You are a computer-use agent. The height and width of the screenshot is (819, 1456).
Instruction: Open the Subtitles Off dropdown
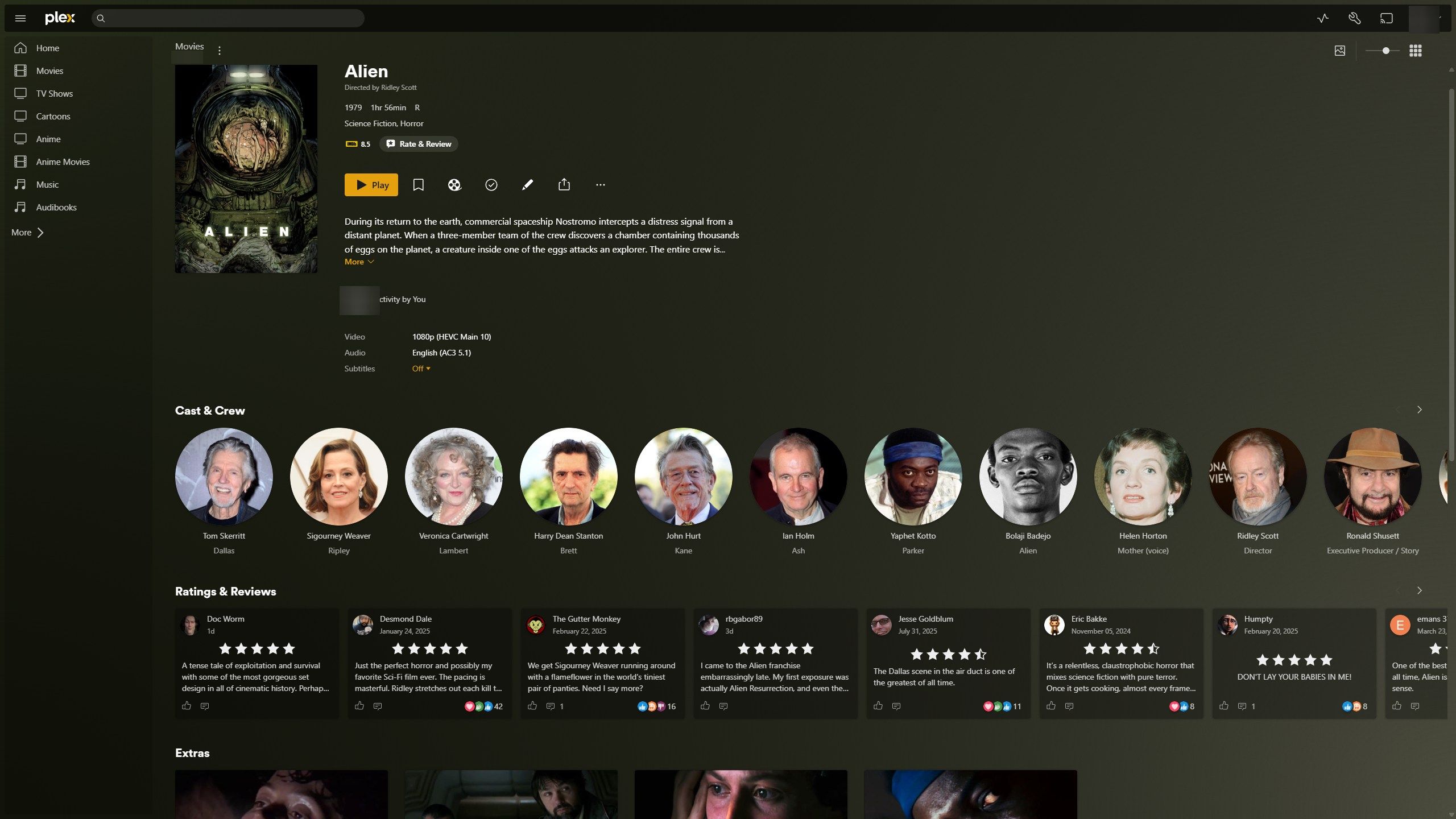(421, 369)
